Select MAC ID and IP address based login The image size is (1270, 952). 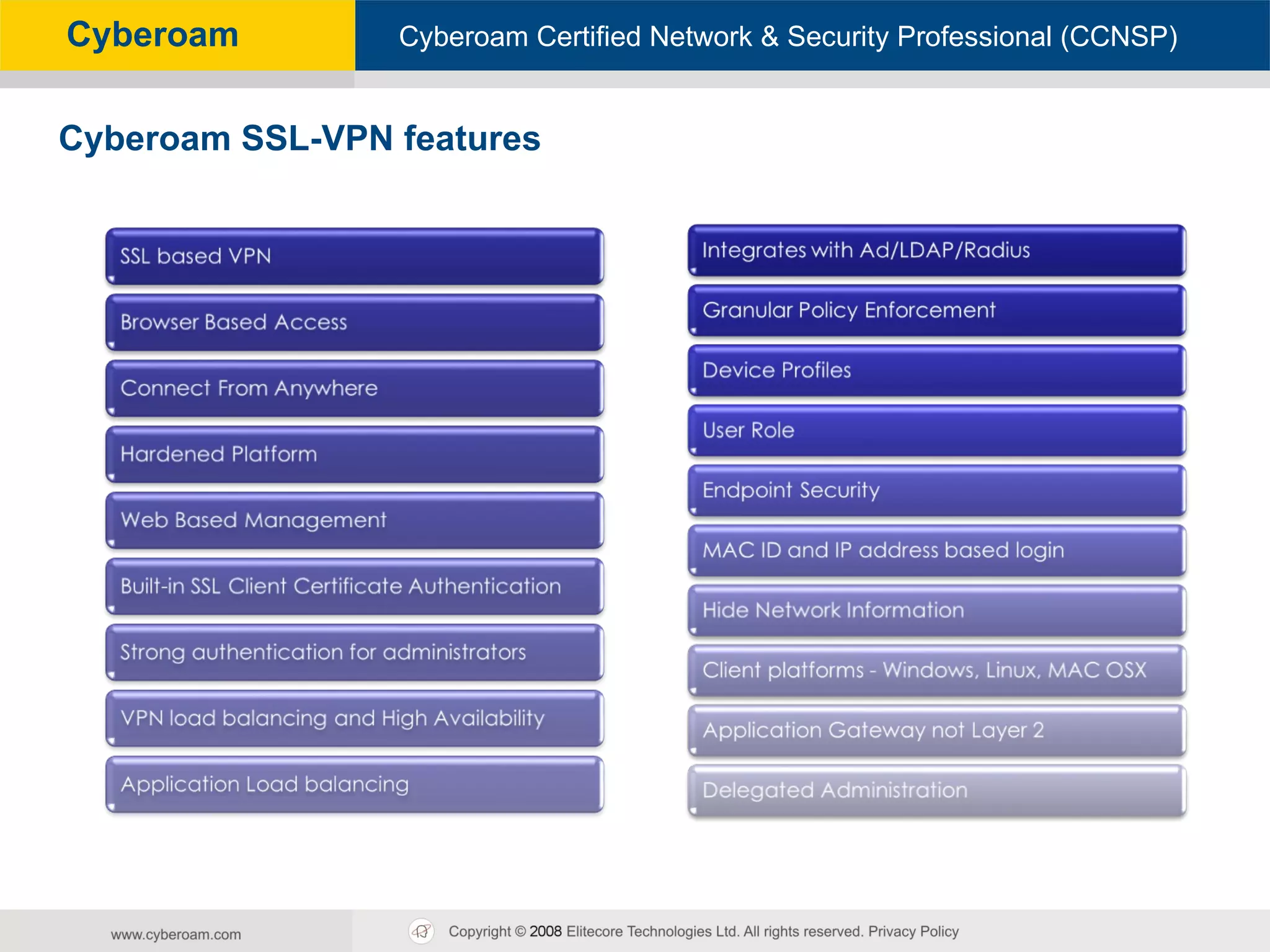tap(937, 551)
